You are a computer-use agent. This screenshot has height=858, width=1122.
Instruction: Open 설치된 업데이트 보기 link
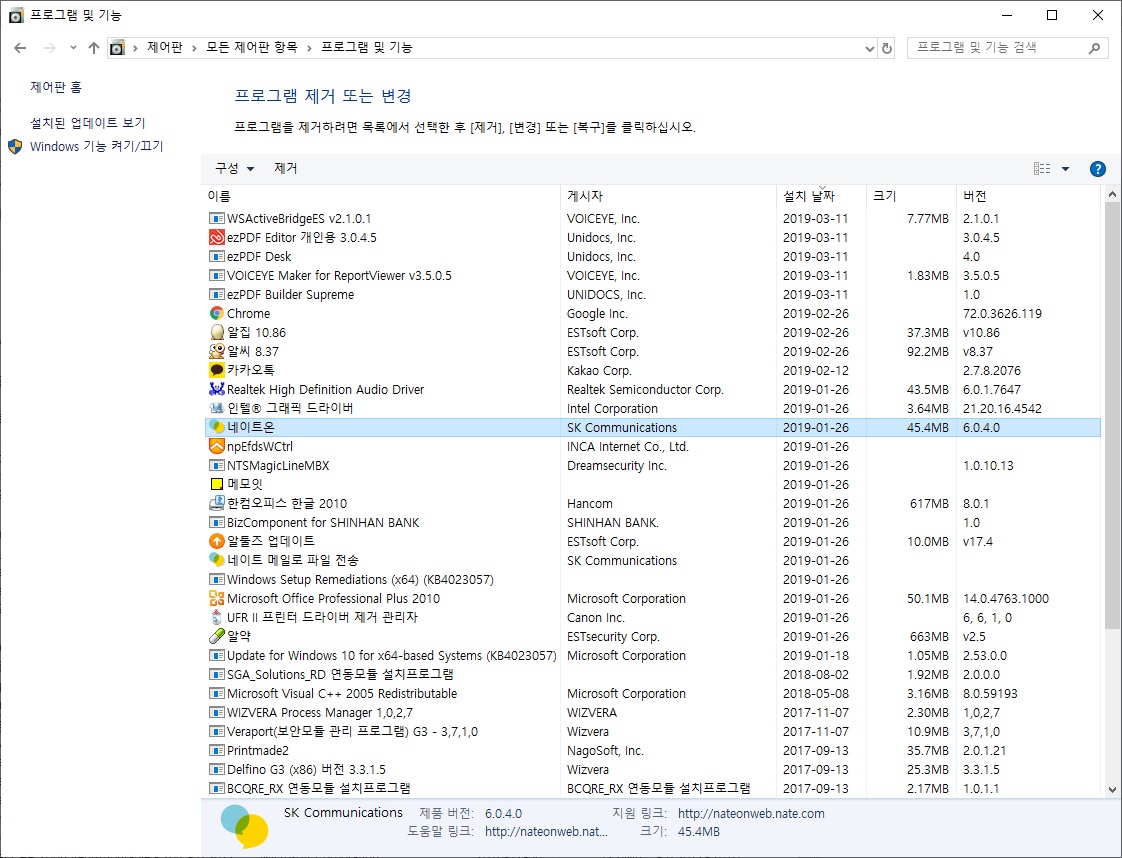(x=87, y=123)
